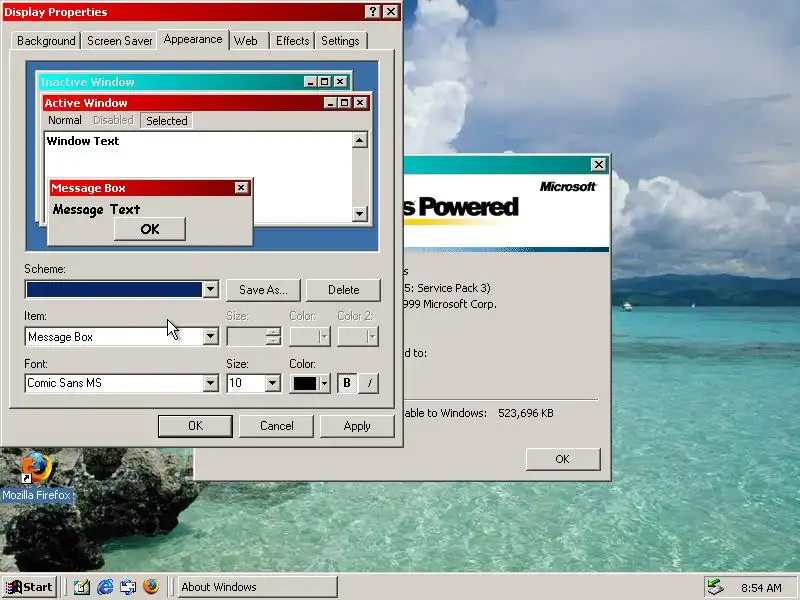This screenshot has height=600, width=800.
Task: Click the 523,696 KB memory value
Action: point(526,413)
